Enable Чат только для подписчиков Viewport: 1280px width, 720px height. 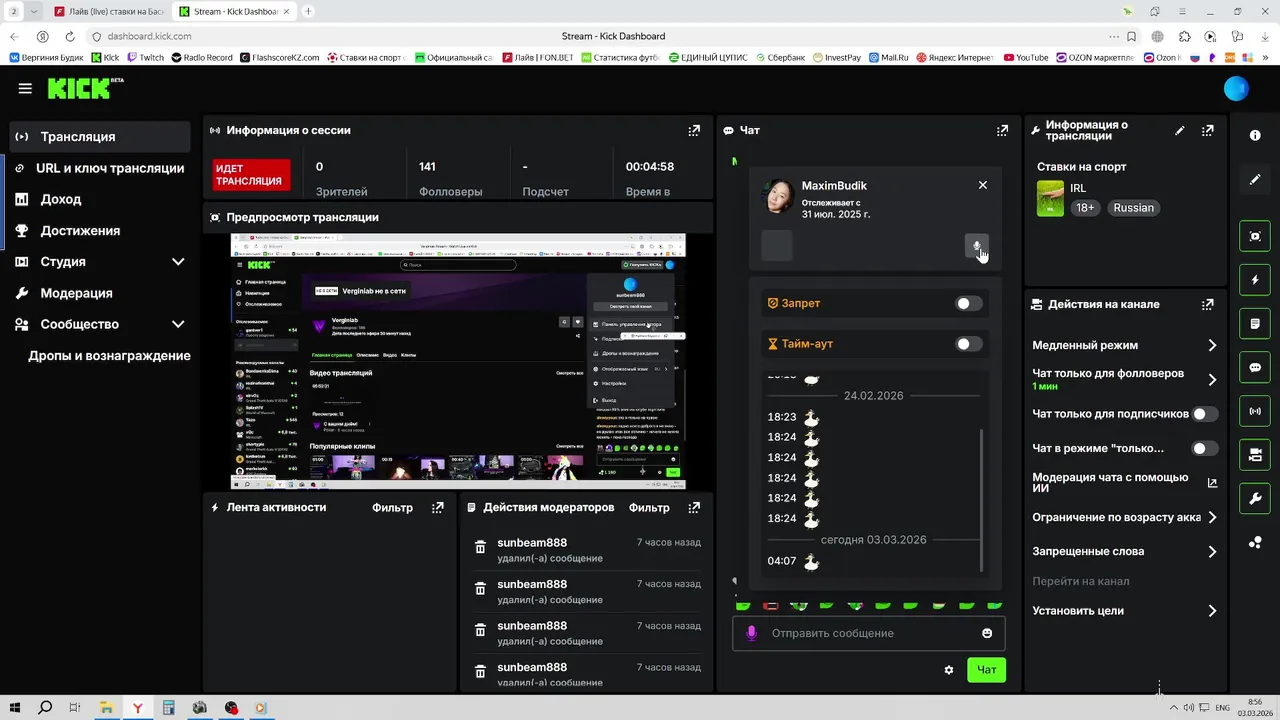[x=1205, y=414]
